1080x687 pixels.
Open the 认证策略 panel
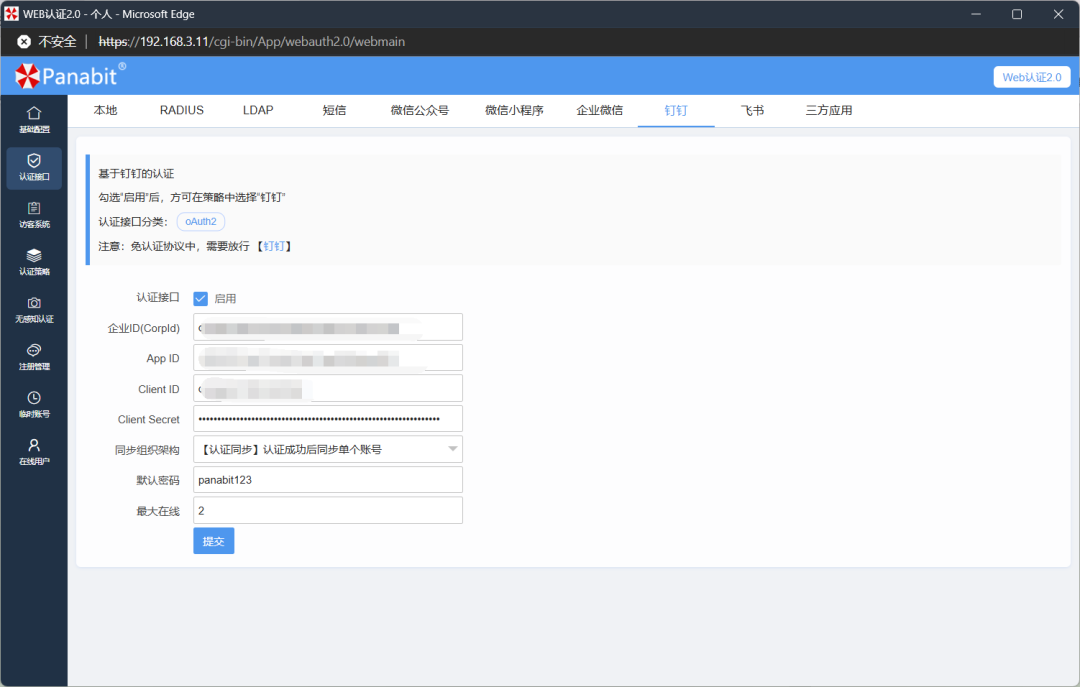(34, 263)
